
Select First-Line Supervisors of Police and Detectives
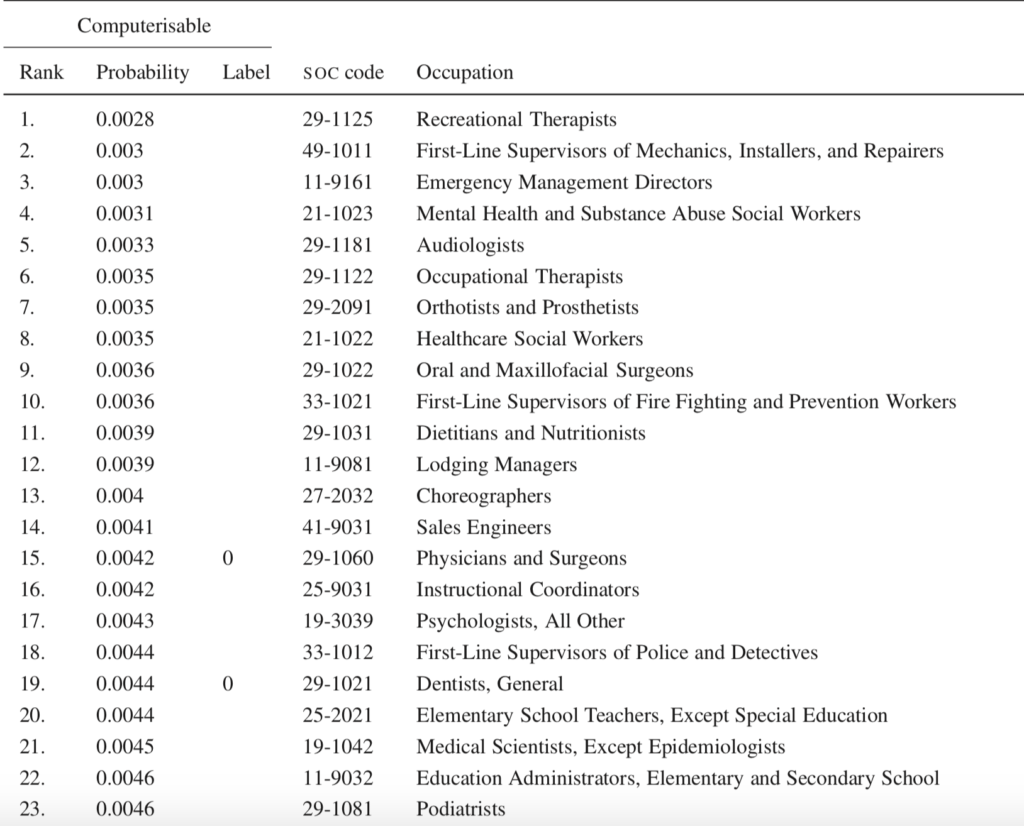coord(617,652)
